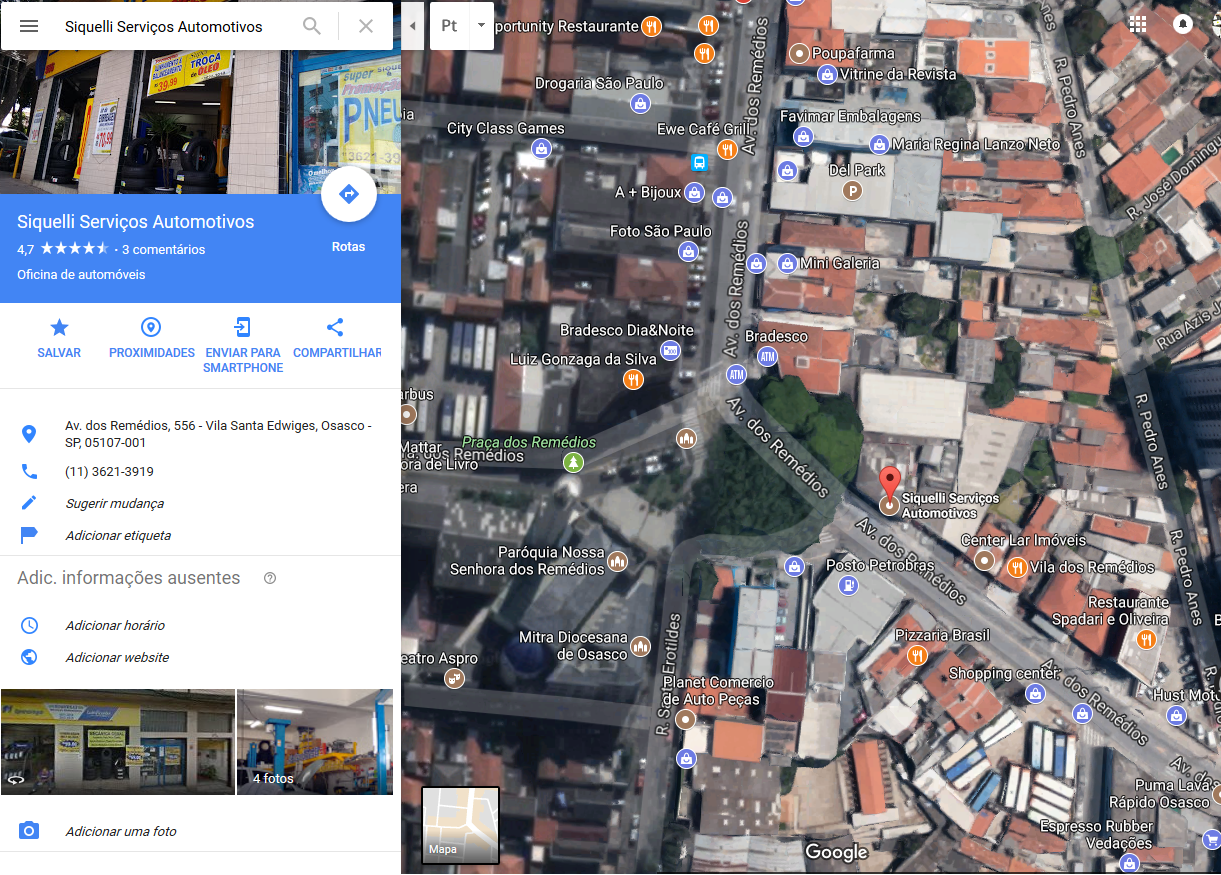Click the Planet Comercio de Auto Peças marker
1221x875 pixels.
point(685,719)
